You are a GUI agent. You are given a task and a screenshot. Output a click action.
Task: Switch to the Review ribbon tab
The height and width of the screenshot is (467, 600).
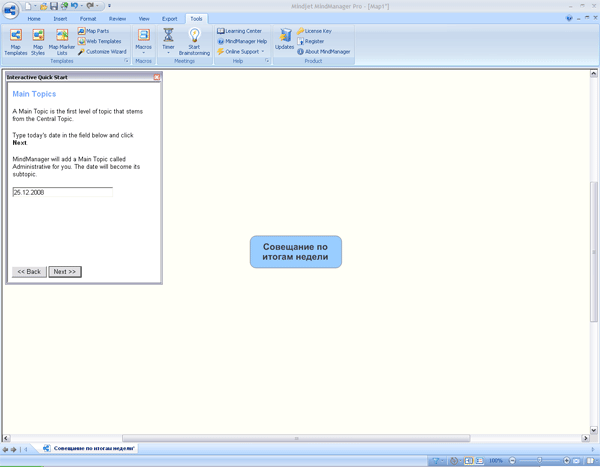click(x=117, y=19)
